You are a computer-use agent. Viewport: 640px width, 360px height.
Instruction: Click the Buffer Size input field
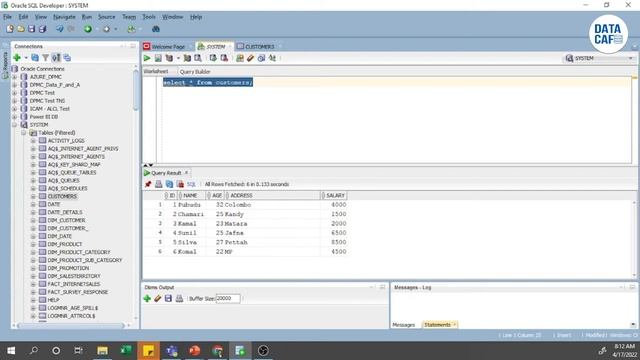pyautogui.click(x=228, y=298)
